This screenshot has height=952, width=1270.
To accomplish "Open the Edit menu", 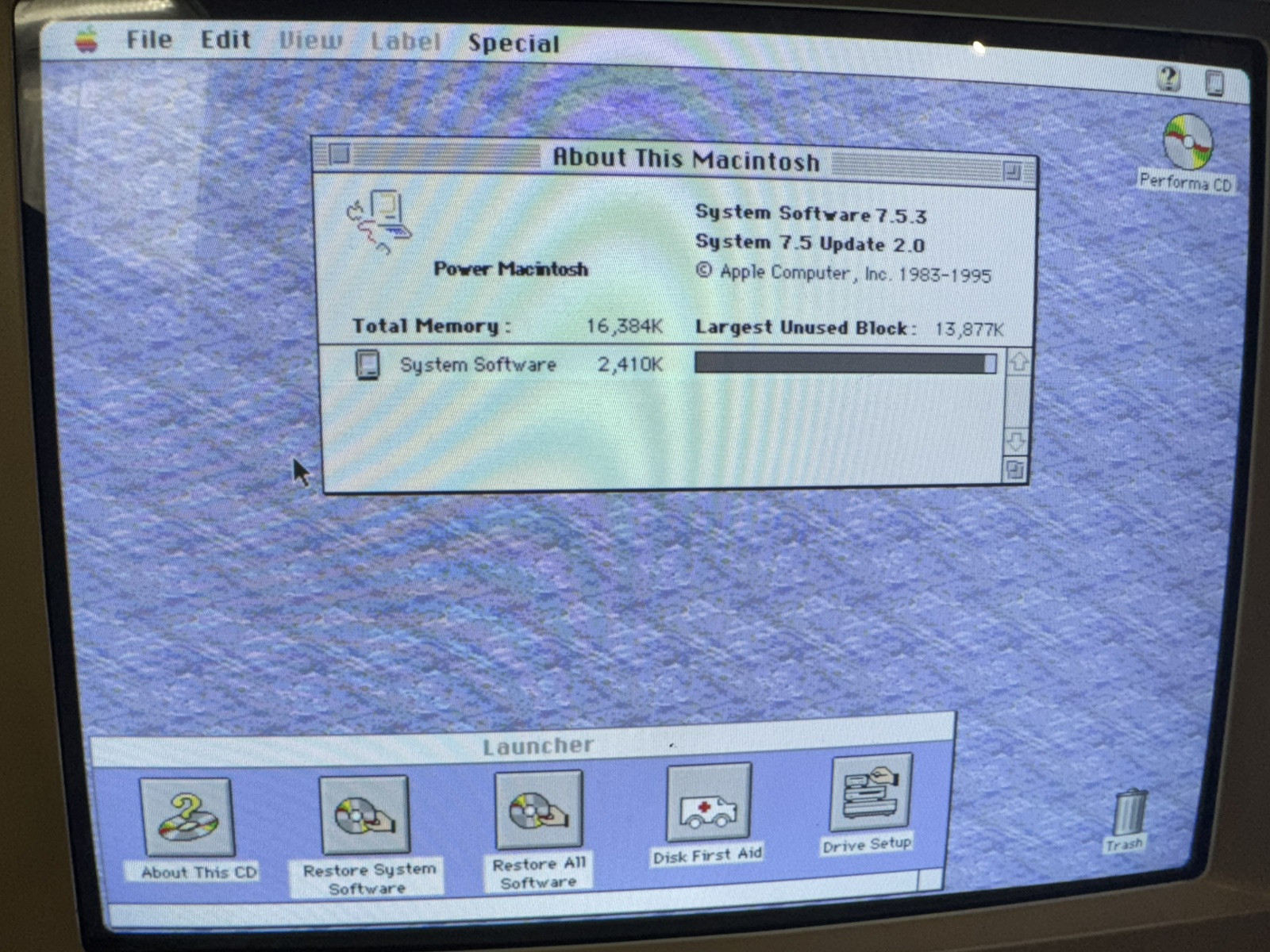I will click(x=225, y=40).
